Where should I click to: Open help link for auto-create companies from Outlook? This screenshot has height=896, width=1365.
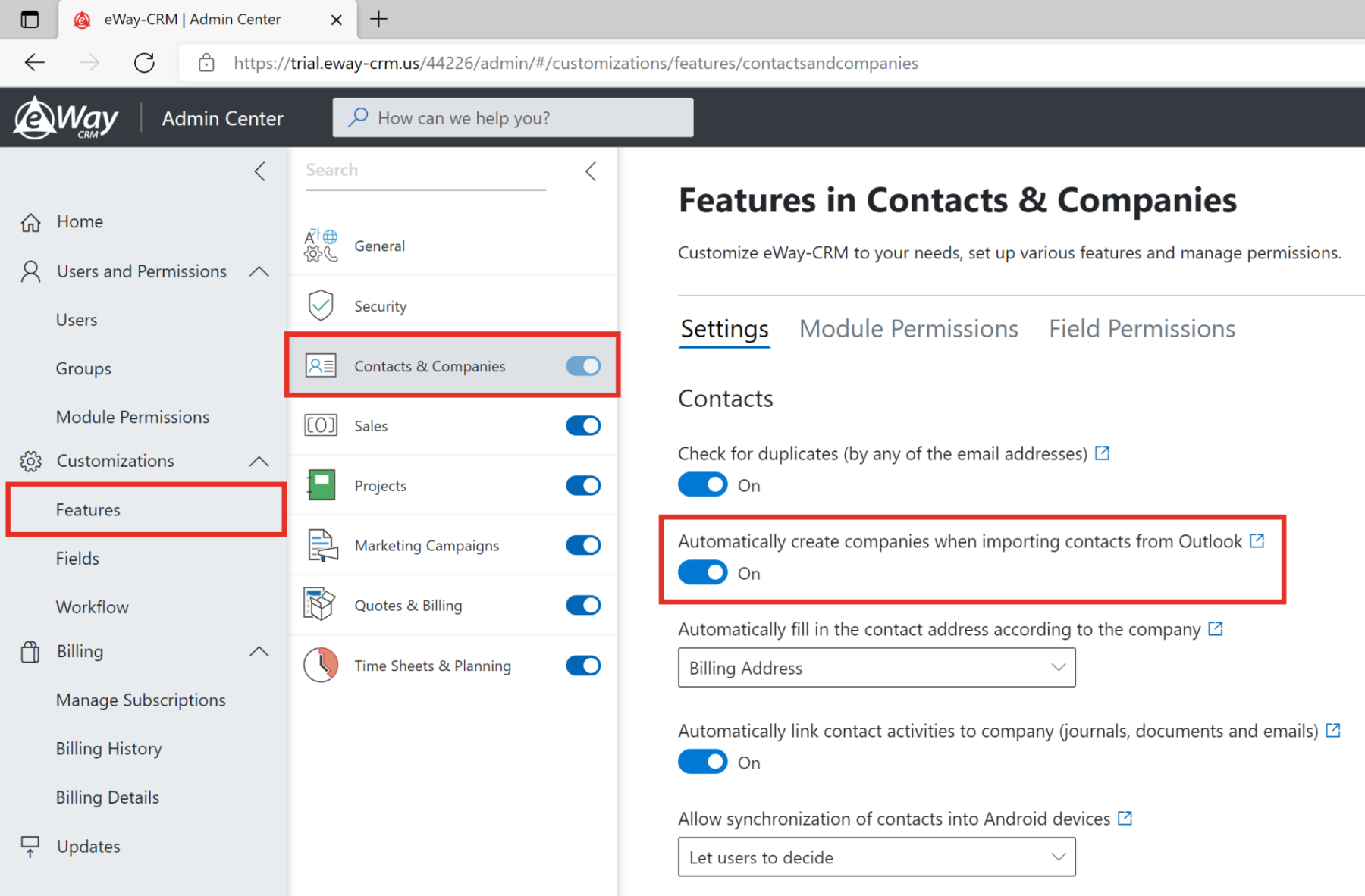coord(1257,540)
